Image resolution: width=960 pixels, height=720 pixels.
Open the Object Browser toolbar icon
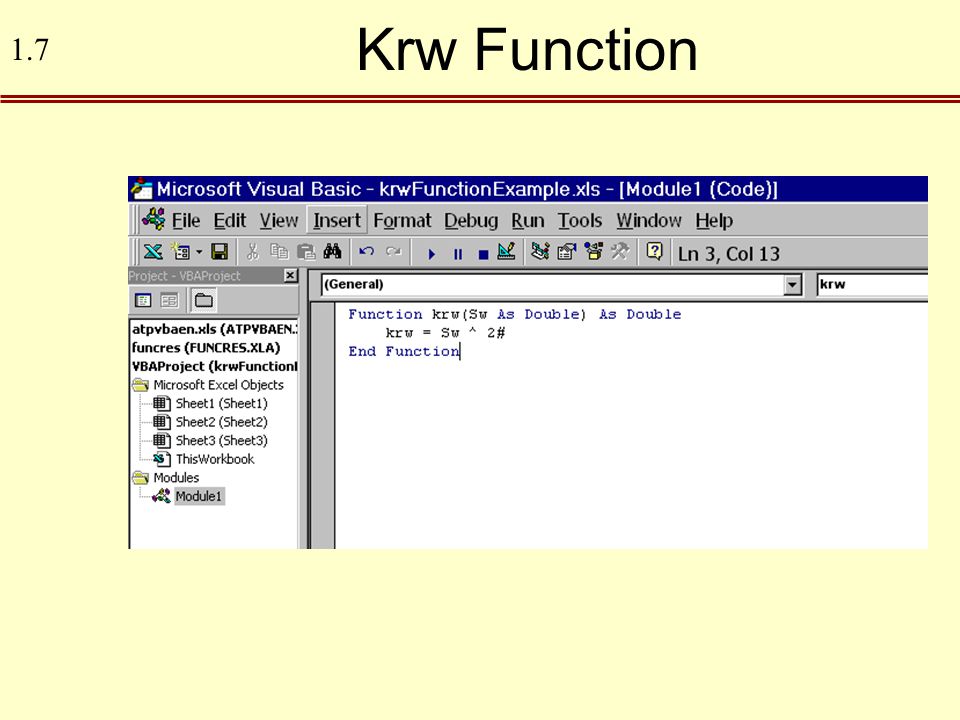tap(593, 252)
